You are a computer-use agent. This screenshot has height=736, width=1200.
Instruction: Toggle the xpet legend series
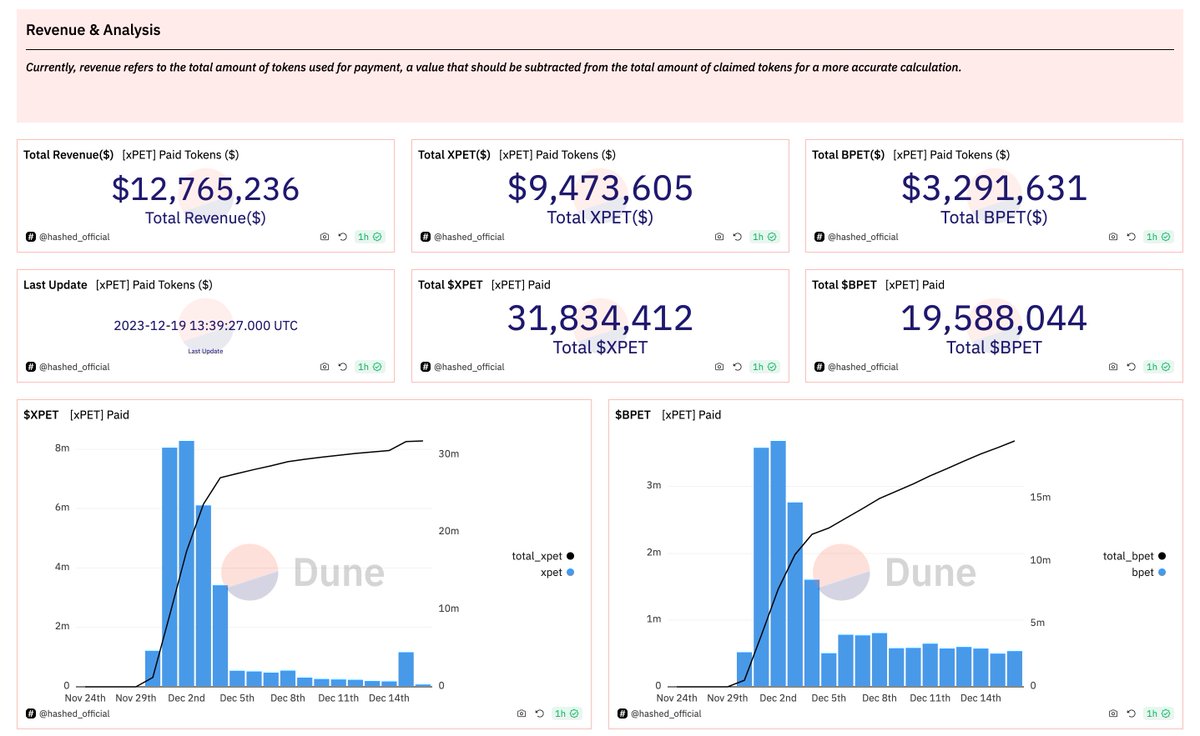558,572
